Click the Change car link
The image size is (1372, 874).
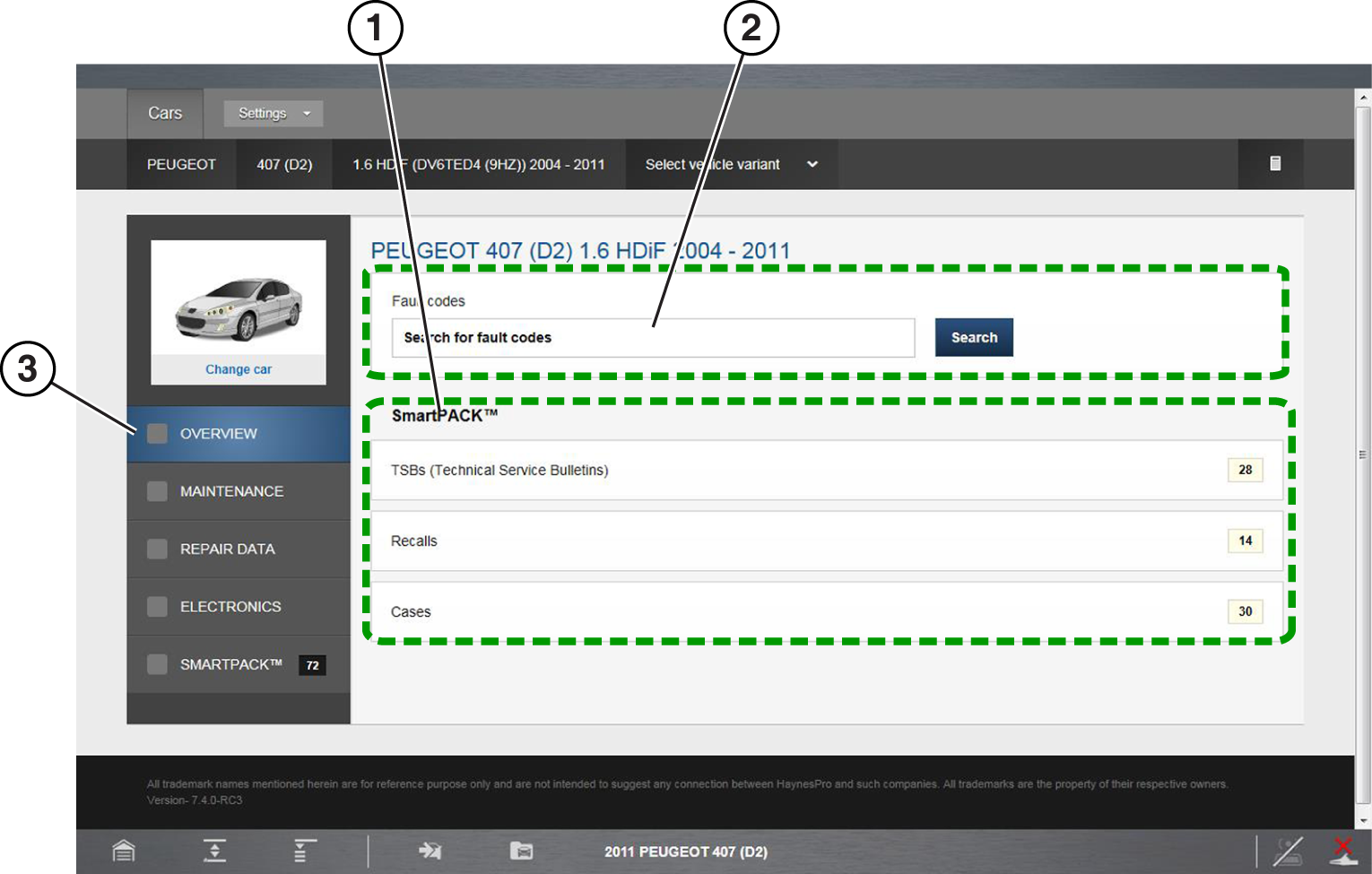(x=239, y=369)
